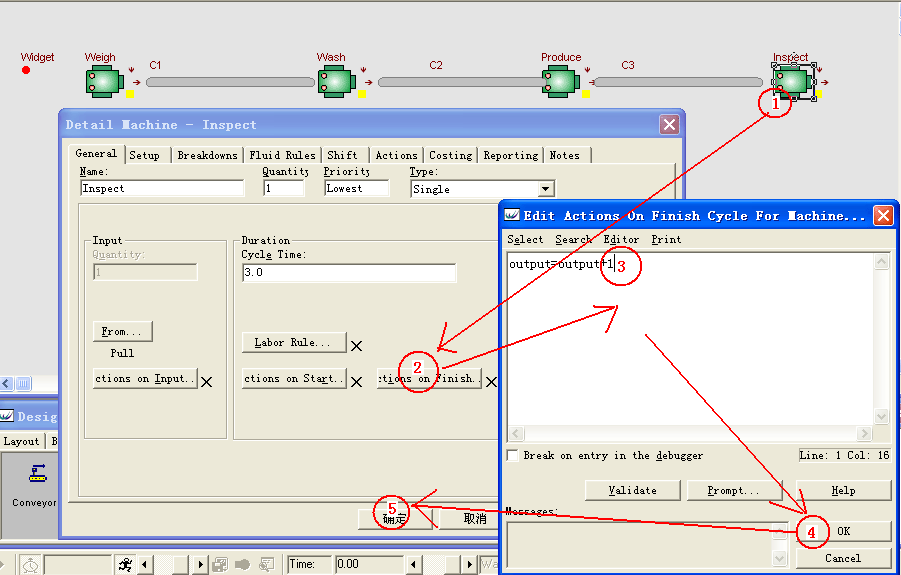Click the Inspect machine icon
901x575 pixels.
792,80
